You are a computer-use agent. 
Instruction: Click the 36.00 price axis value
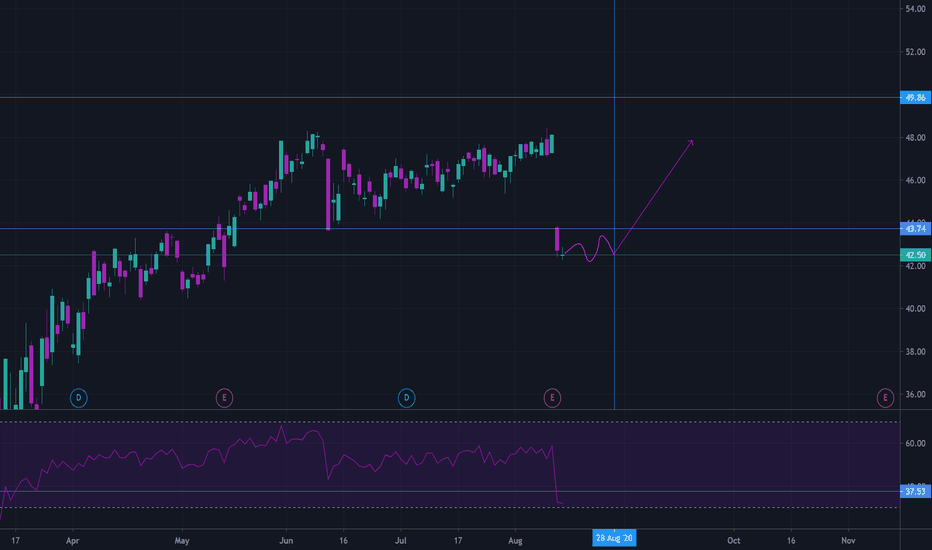(915, 394)
